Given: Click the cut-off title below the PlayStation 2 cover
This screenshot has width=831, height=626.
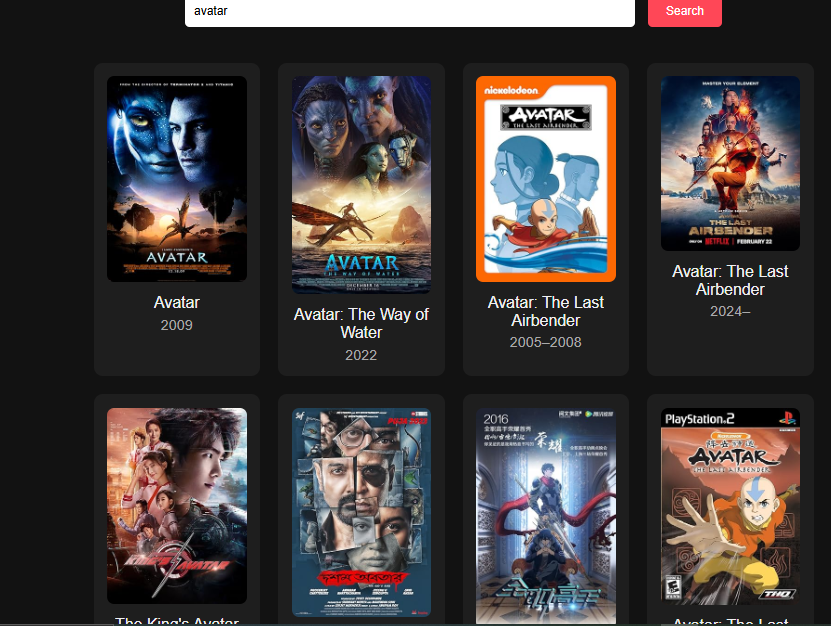Looking at the screenshot, I should coord(730,621).
